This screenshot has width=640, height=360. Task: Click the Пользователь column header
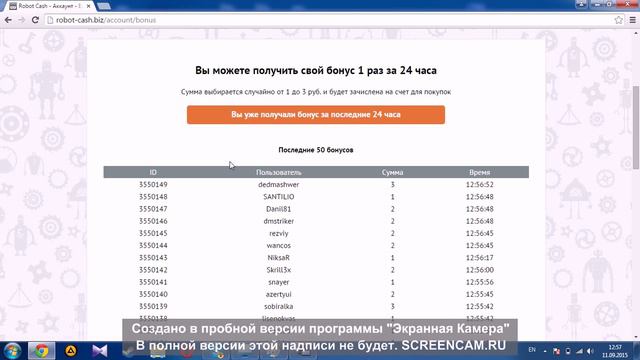click(x=279, y=172)
